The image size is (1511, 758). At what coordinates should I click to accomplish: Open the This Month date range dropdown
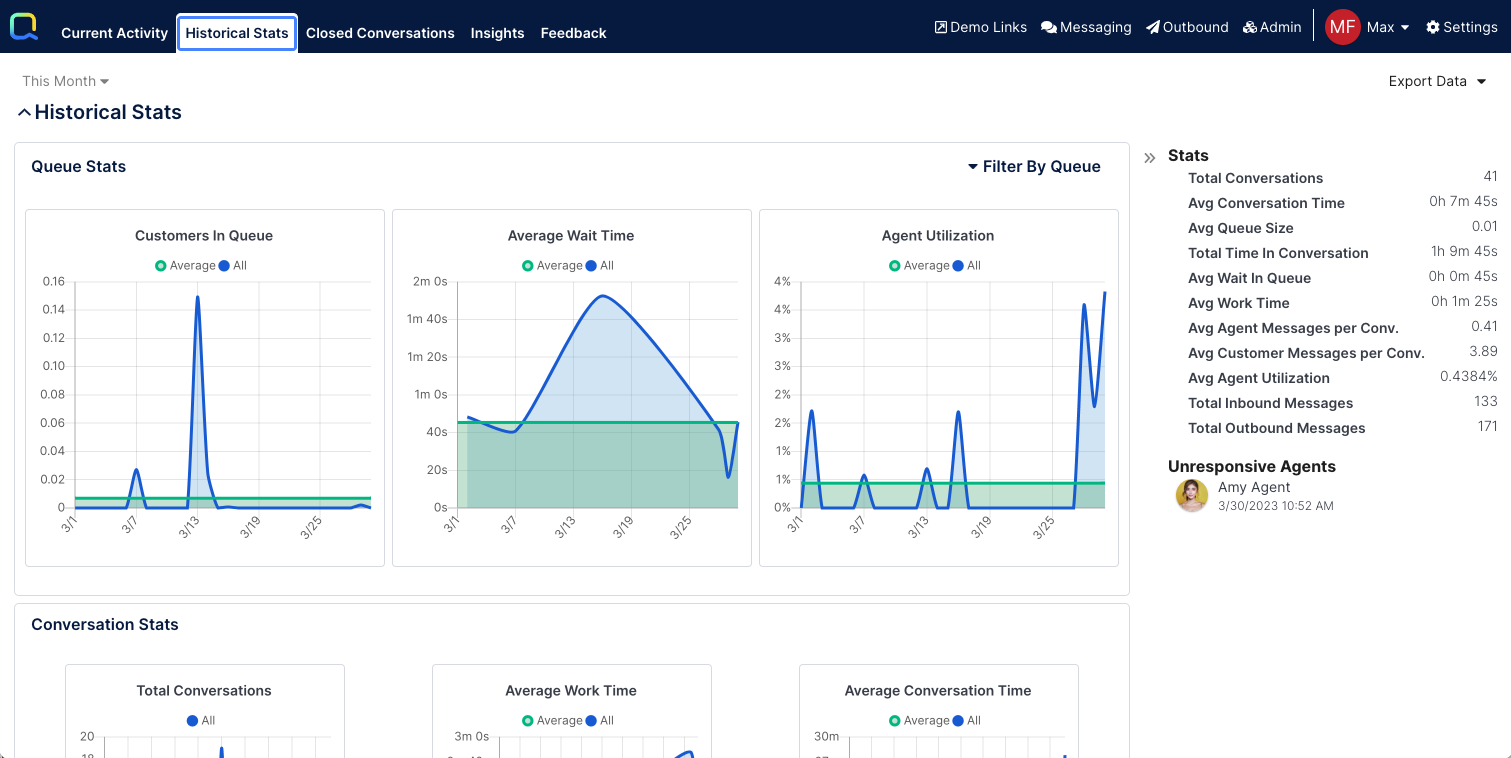[66, 81]
